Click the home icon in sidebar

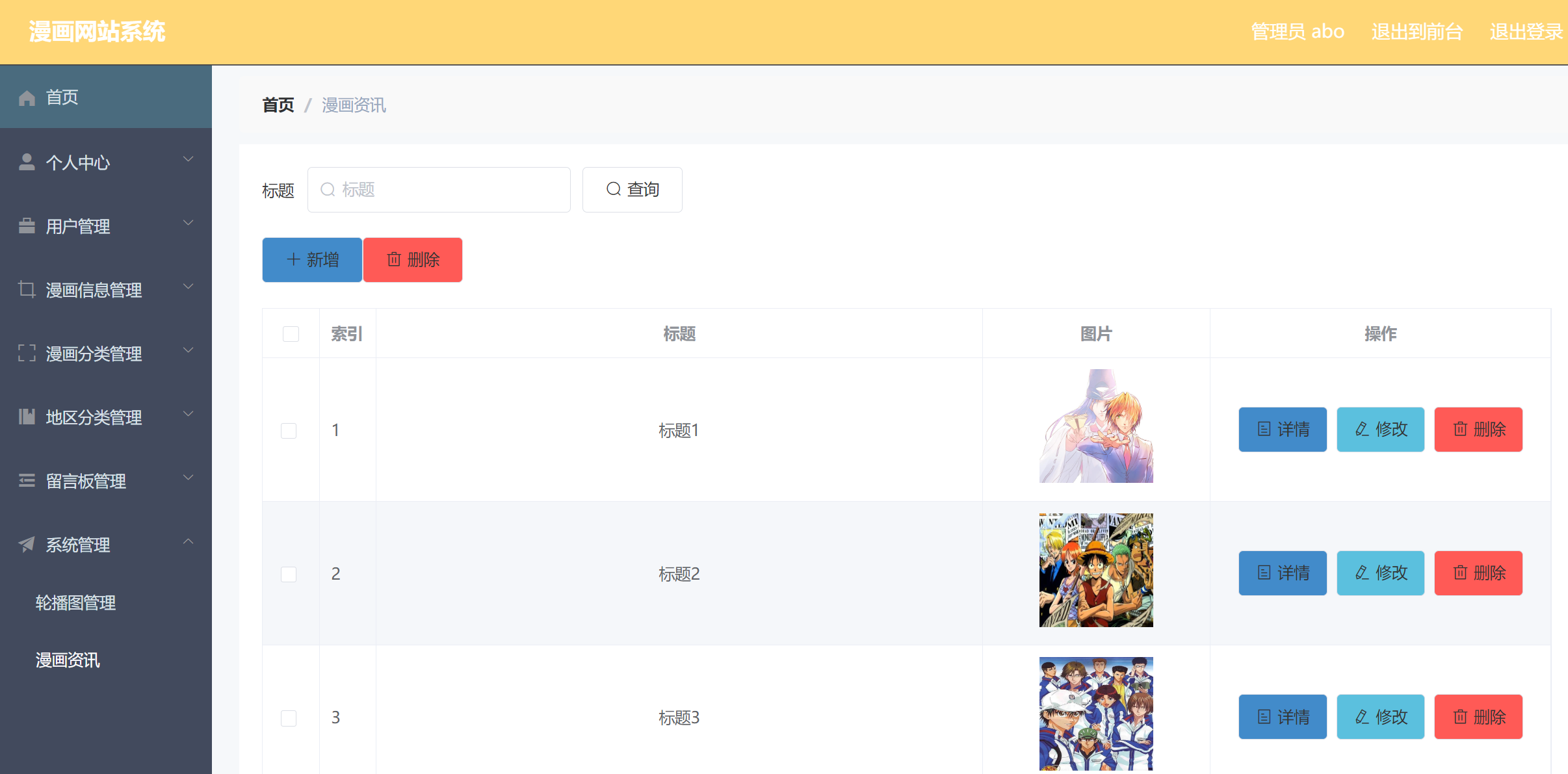[27, 98]
